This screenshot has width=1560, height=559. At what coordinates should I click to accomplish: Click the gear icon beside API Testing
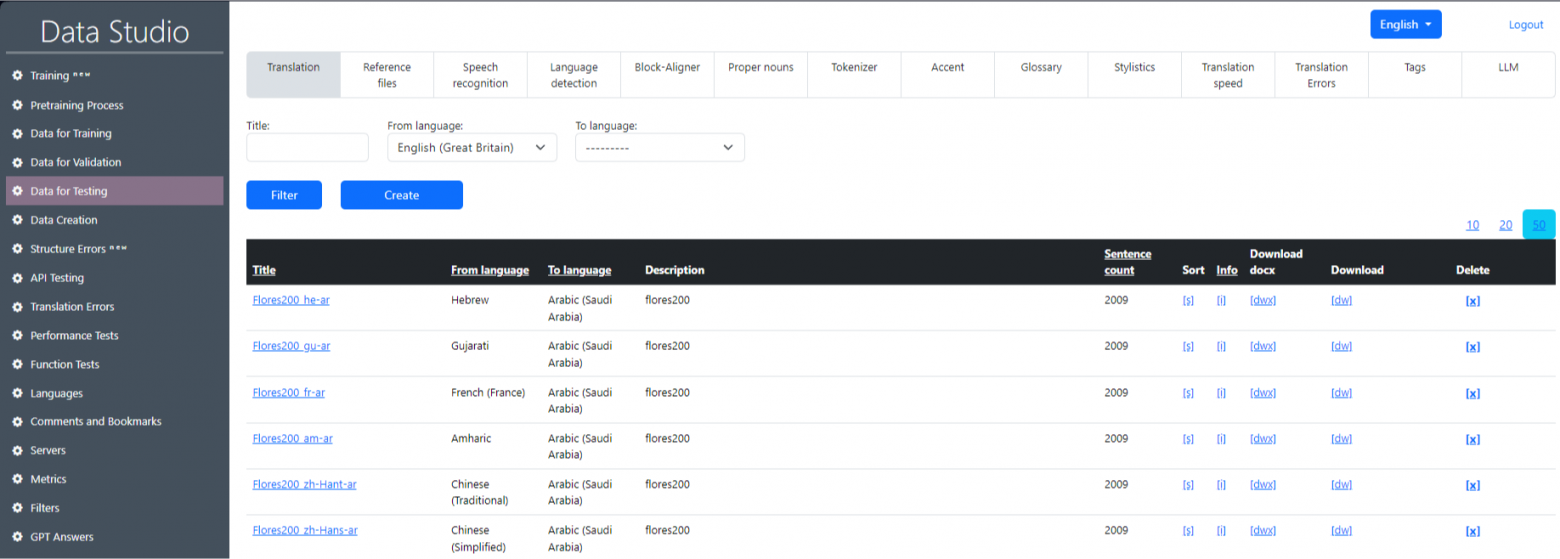pos(17,278)
